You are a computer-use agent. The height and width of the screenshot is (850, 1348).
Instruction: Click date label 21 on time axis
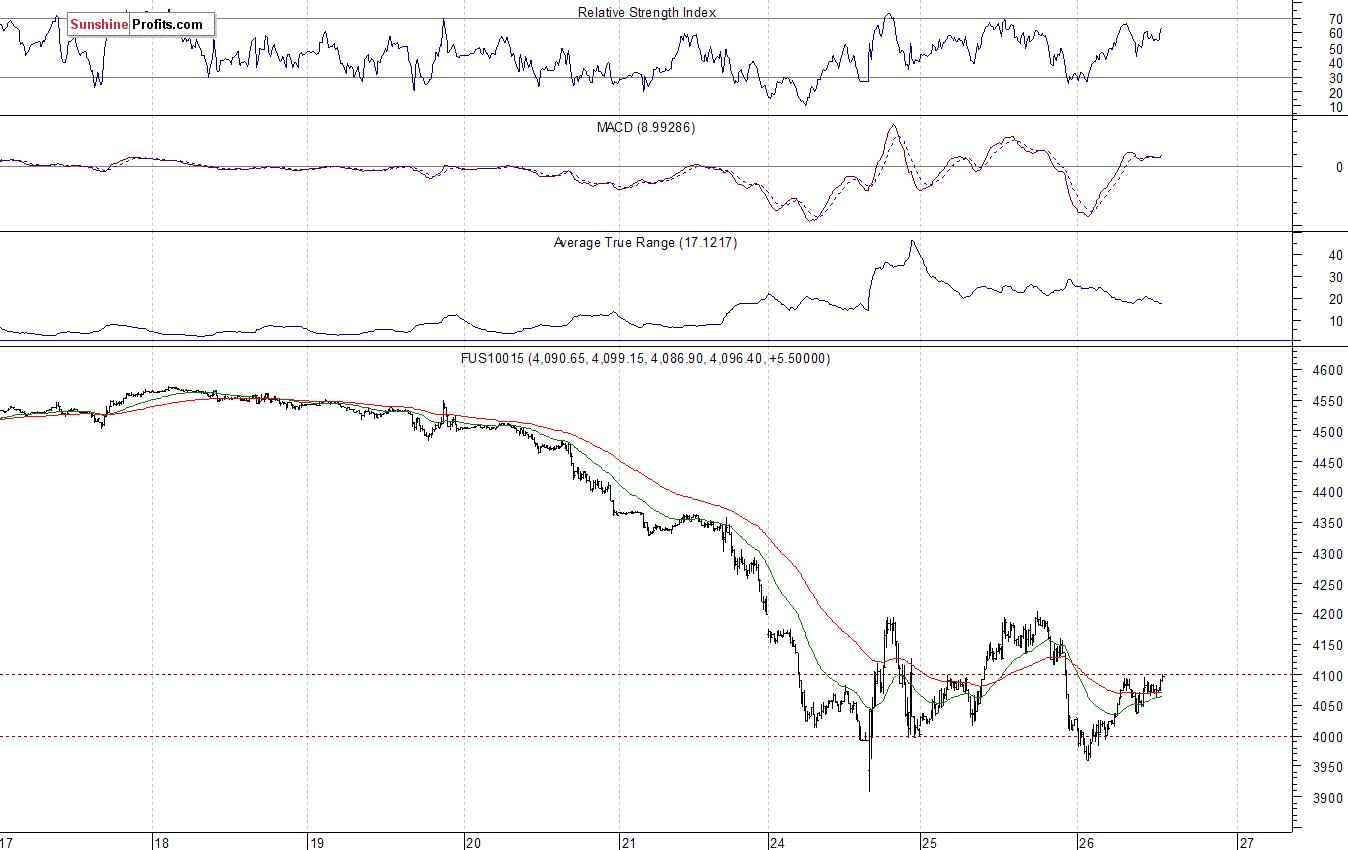coord(629,842)
